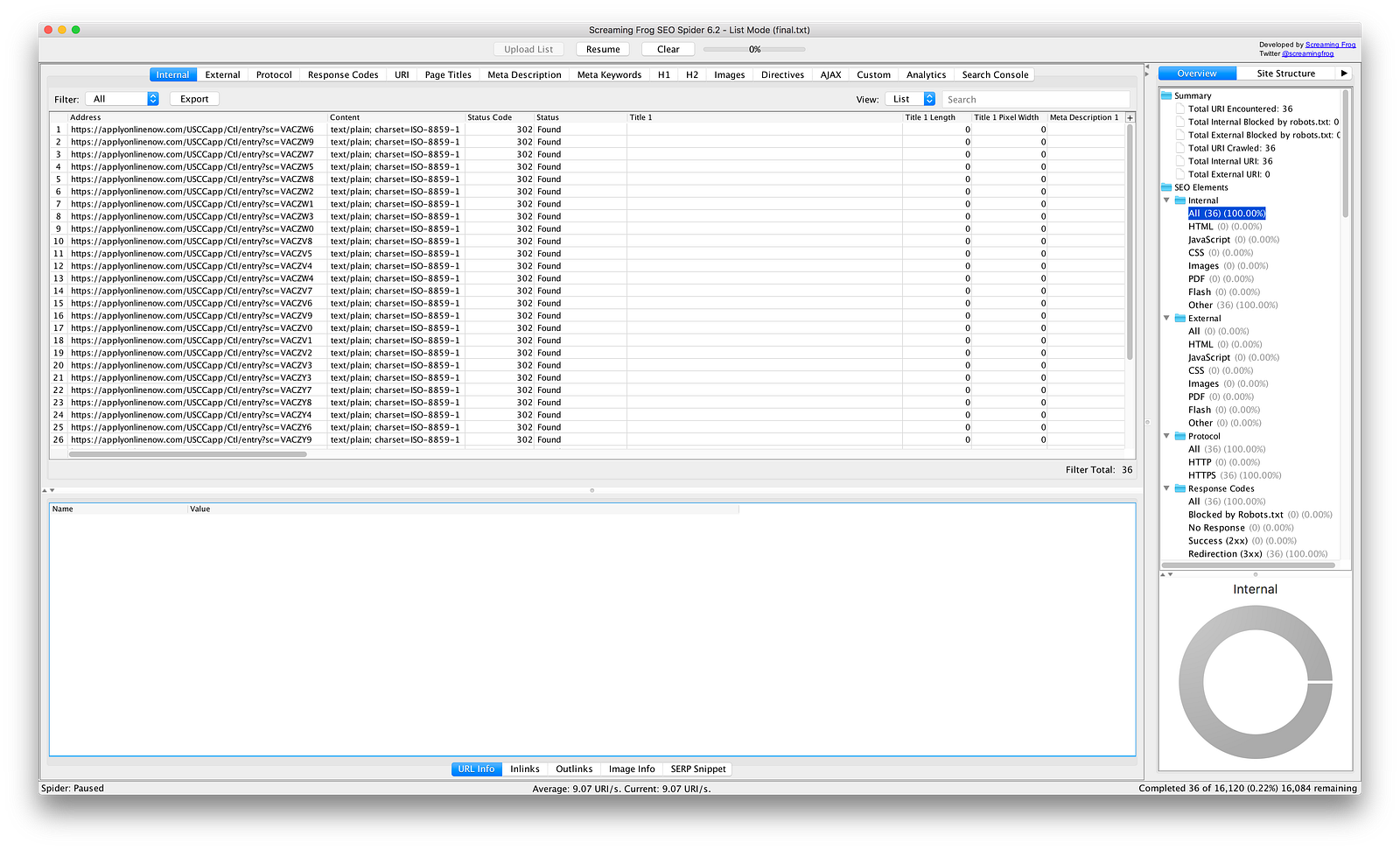Viewport: 1400px width, 850px height.
Task: Click the Internal donut chart
Action: (1255, 682)
